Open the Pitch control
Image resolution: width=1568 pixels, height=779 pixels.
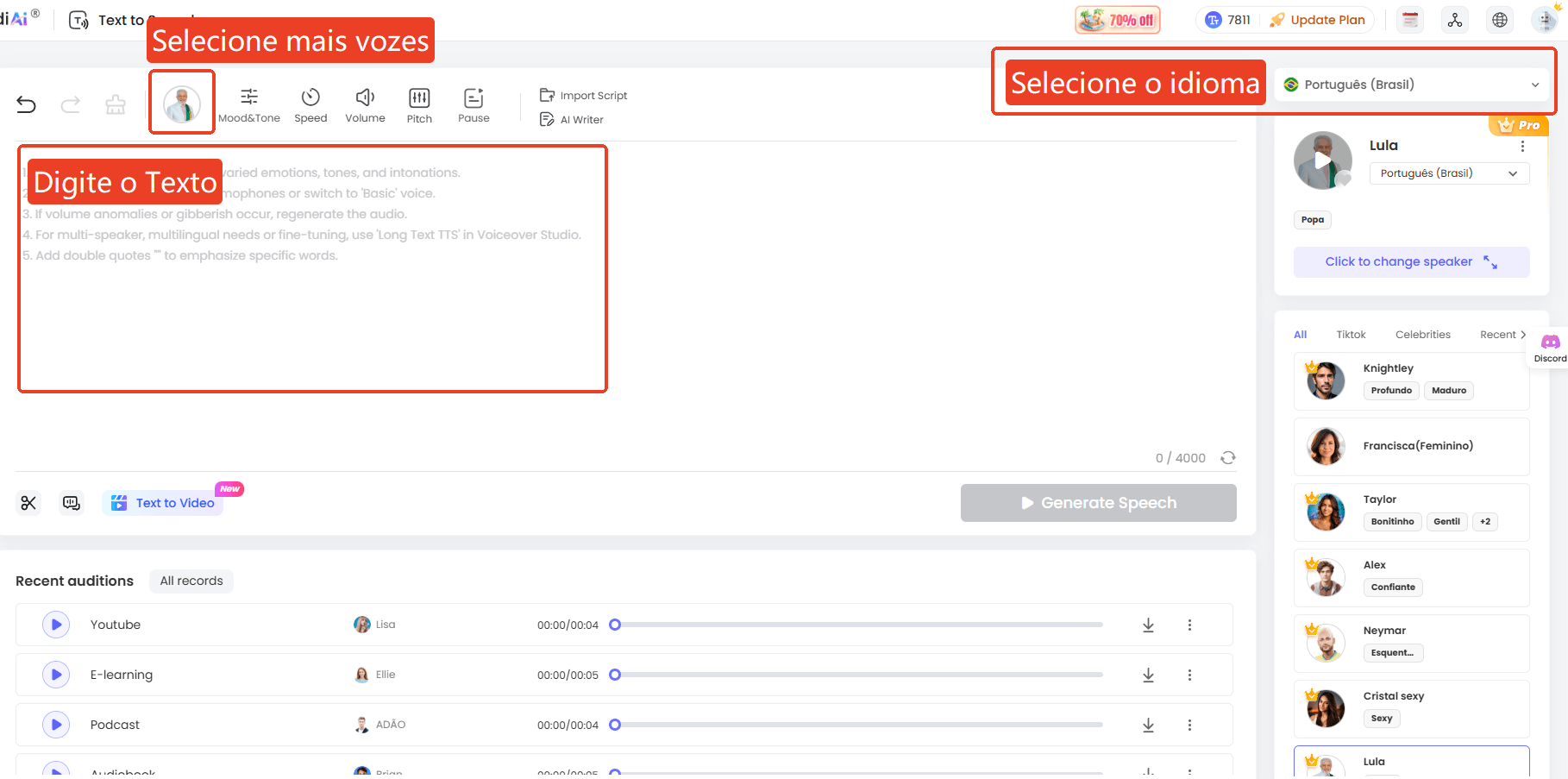419,105
